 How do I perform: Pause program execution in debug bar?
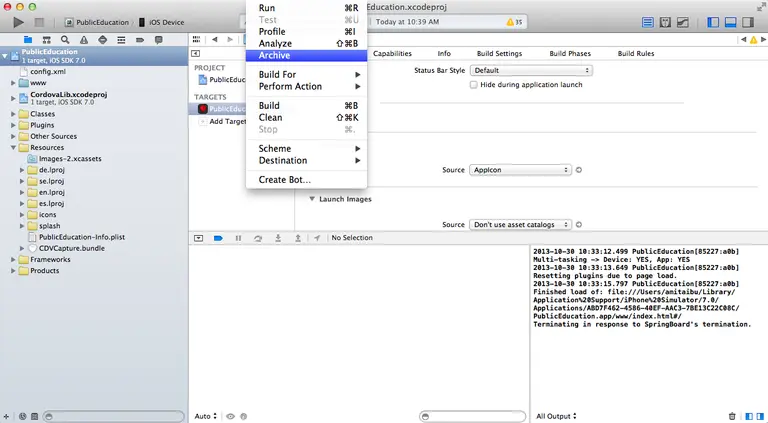pos(238,238)
